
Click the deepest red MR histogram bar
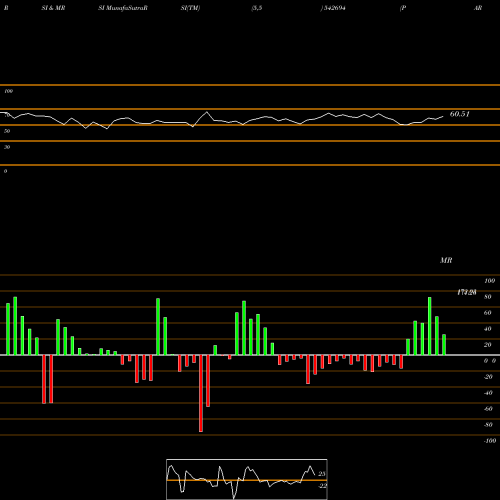click(201, 393)
